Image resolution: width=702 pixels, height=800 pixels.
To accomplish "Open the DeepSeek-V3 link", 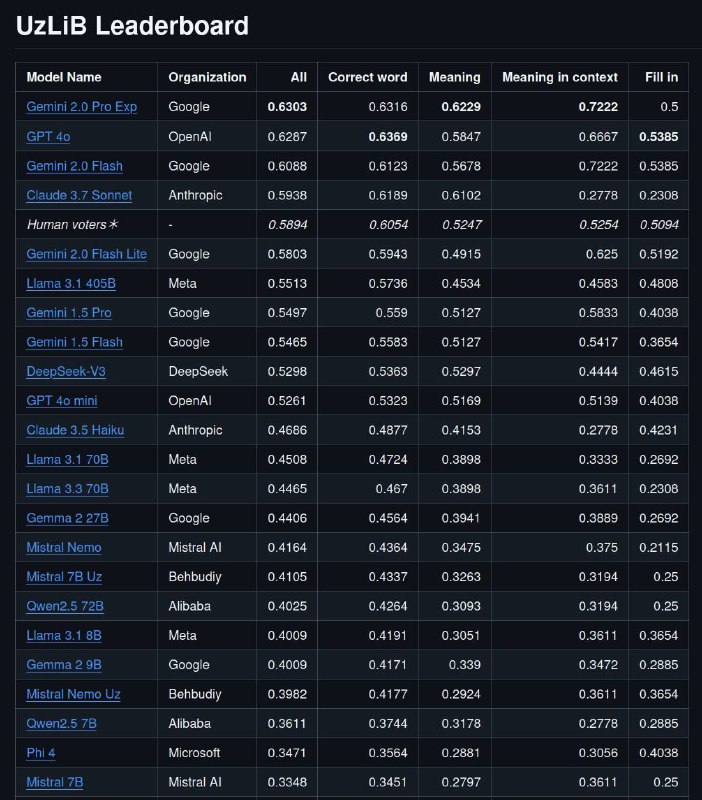I will (66, 371).
